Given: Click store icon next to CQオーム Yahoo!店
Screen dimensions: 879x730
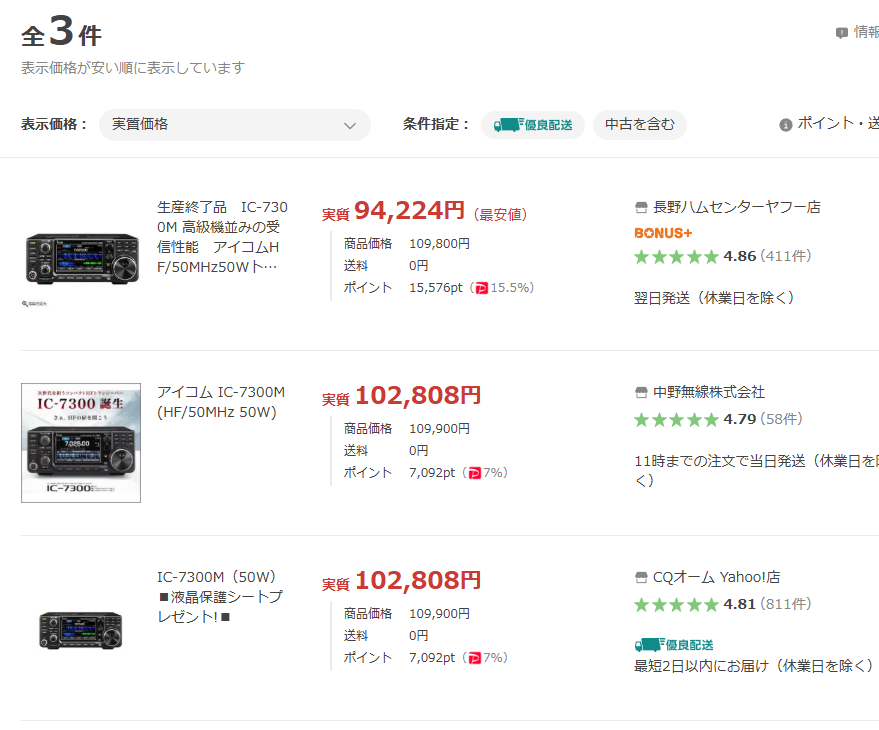Looking at the screenshot, I should [641, 577].
